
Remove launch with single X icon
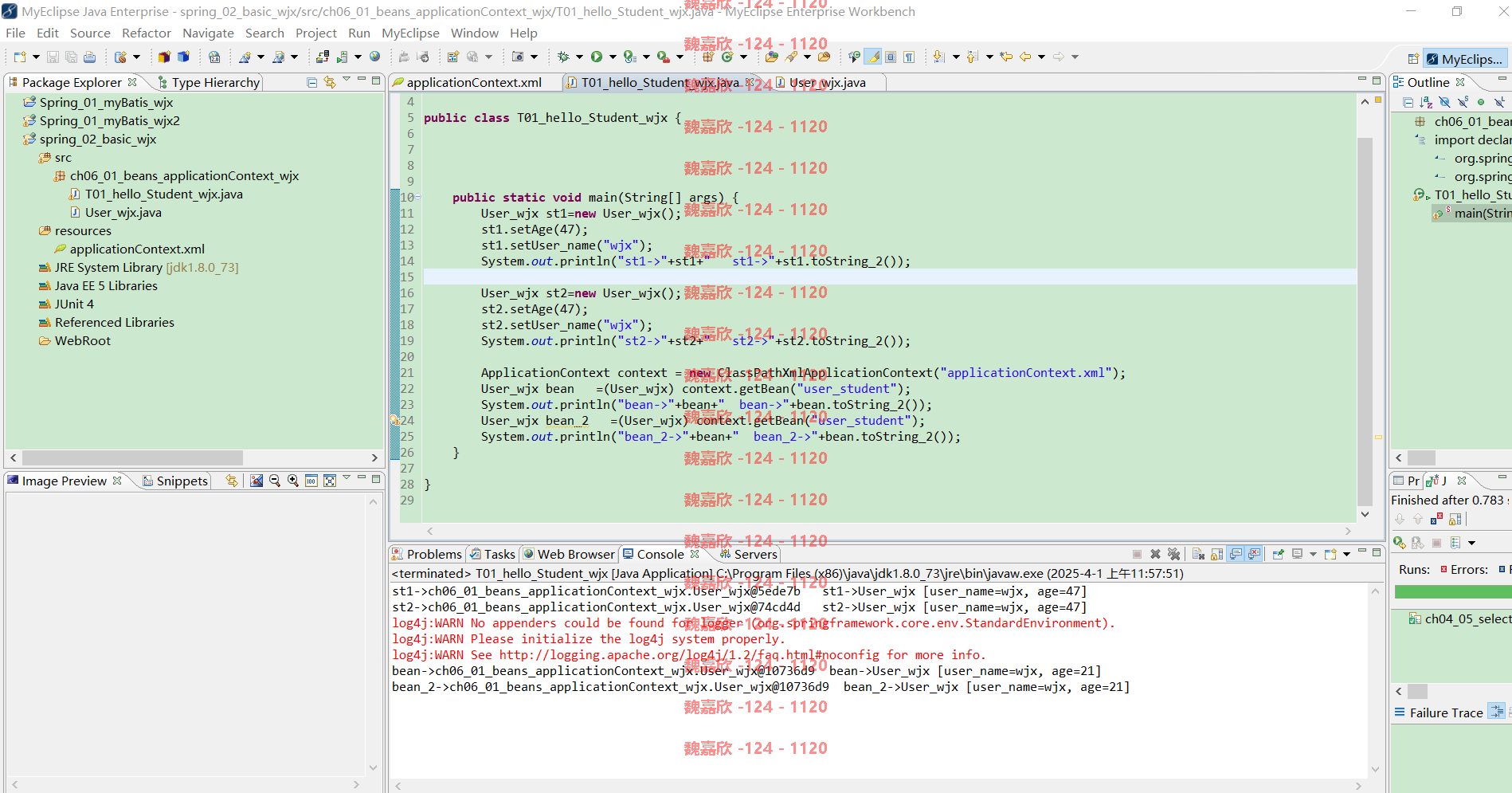tap(1155, 554)
